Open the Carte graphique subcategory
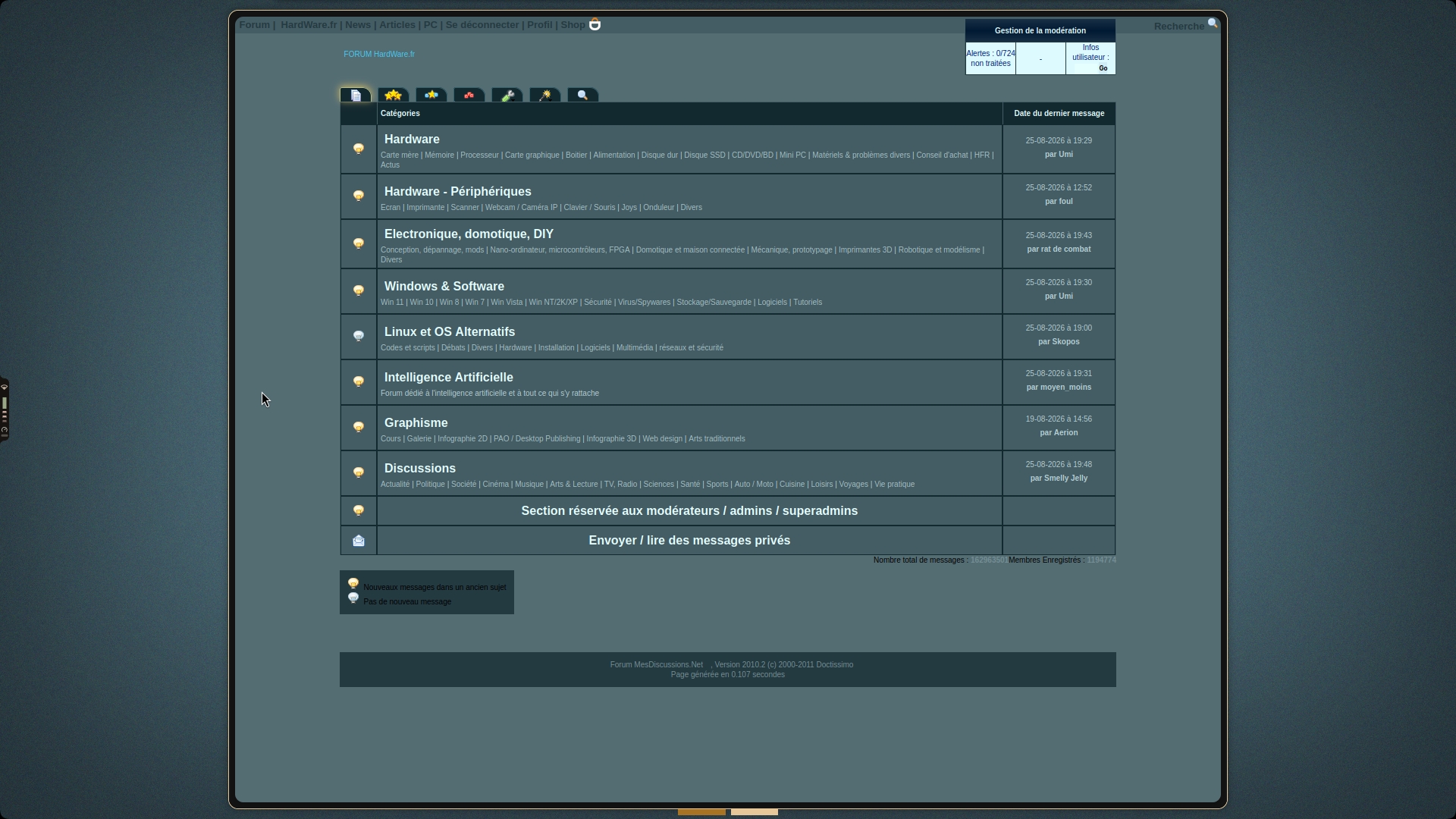Screen dimensions: 1456x819 (x=532, y=155)
